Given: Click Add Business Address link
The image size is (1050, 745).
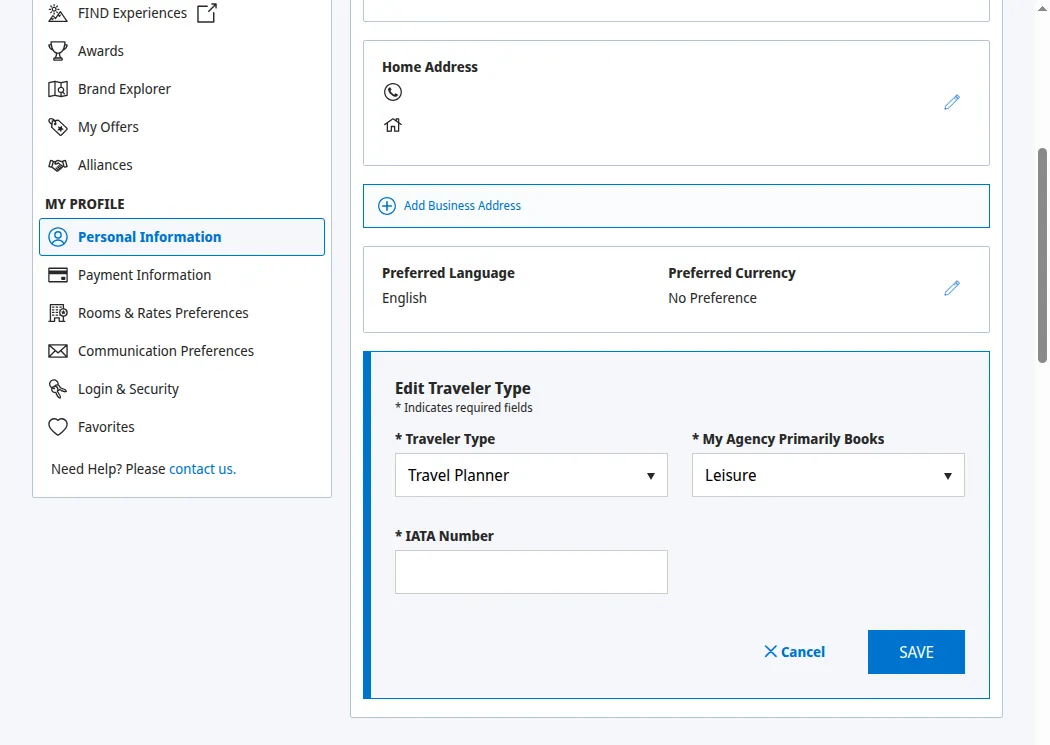Looking at the screenshot, I should 462,205.
